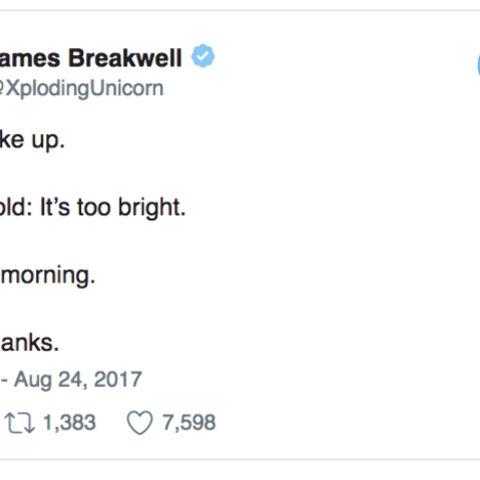Click the text "It's too bright."
Image resolution: width=480 pixels, height=480 pixels.
[x=113, y=207]
